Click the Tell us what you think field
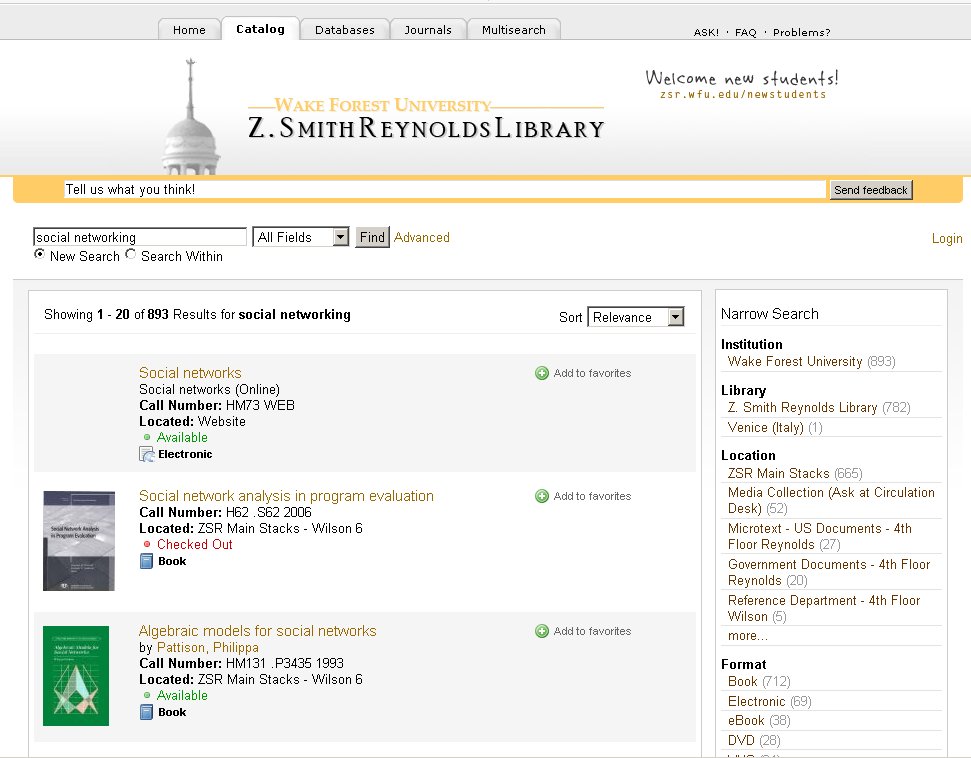Screen dimensions: 971x758 coord(445,190)
